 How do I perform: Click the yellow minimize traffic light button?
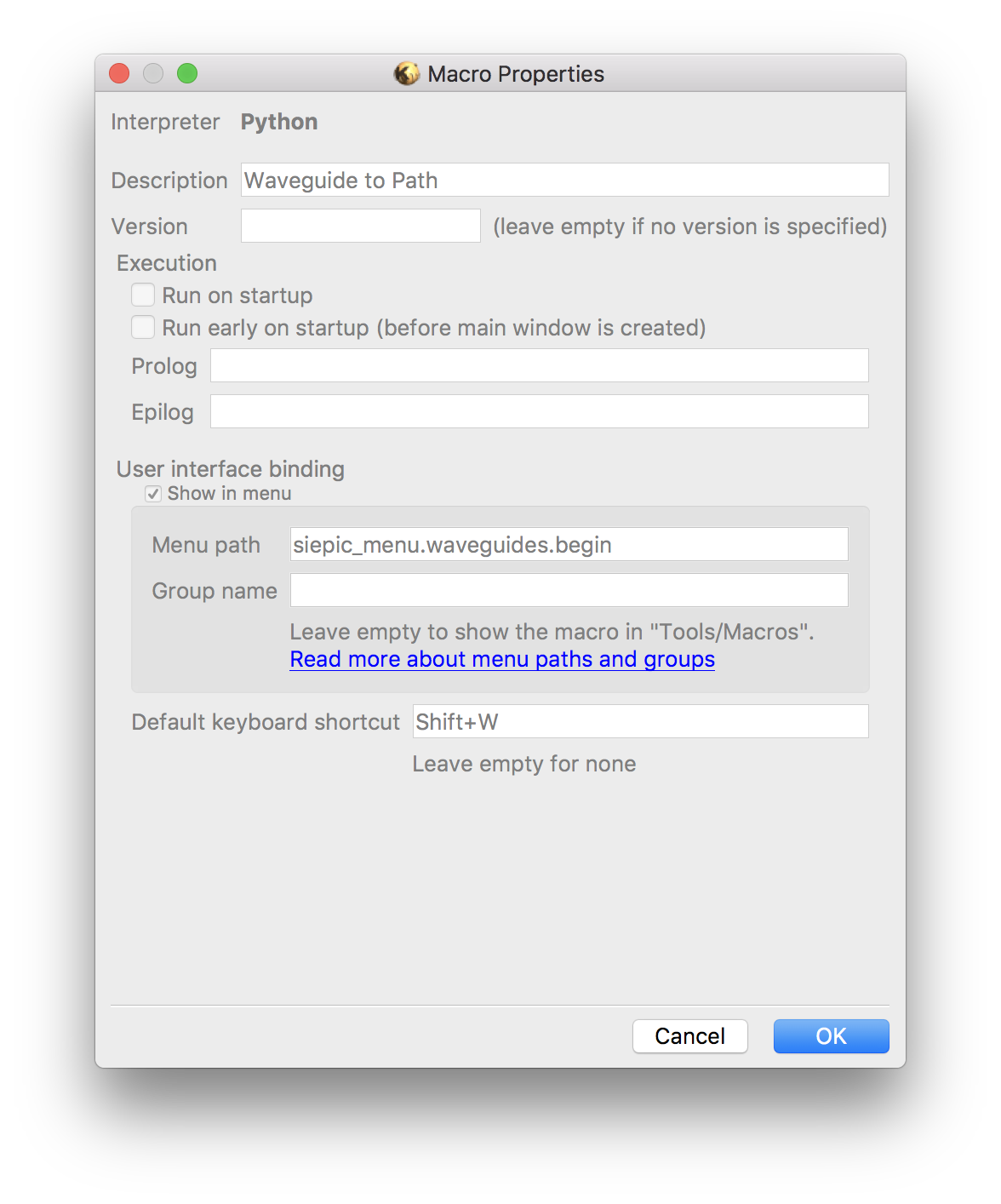153,73
